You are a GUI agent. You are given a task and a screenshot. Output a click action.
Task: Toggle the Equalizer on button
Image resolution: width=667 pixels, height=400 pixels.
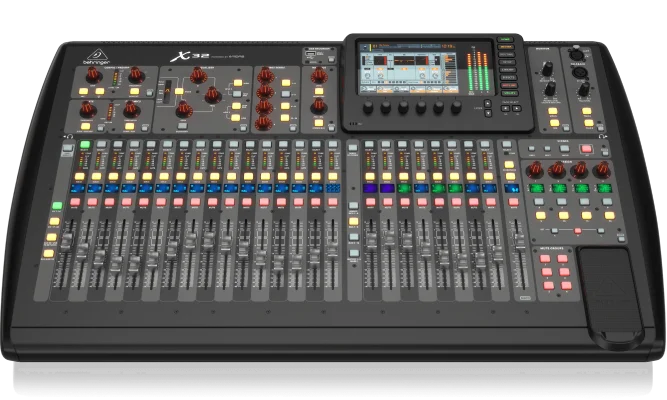pyautogui.click(x=182, y=126)
